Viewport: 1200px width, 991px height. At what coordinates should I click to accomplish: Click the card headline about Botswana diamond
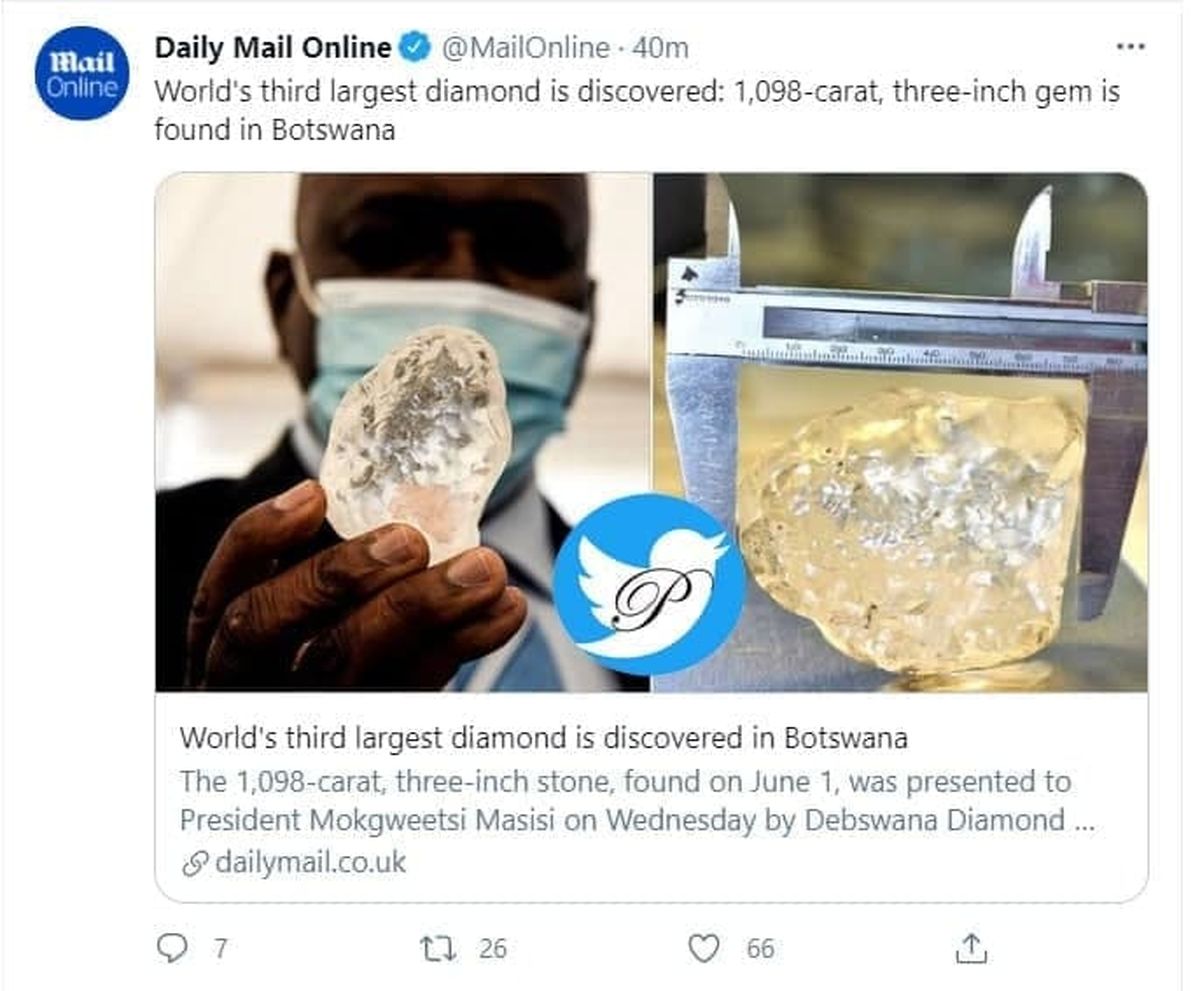tap(543, 739)
